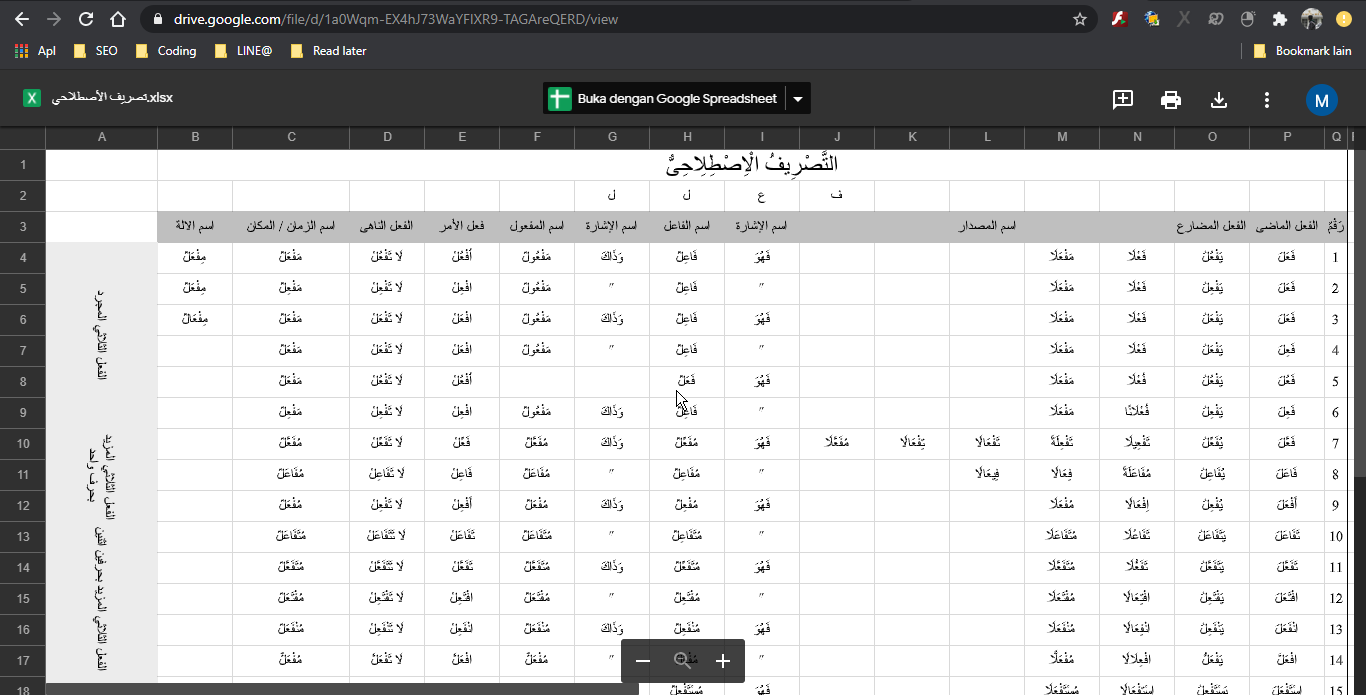Viewport: 1366px width, 695px height.
Task: Open the Coding bookmark folder
Action: click(x=166, y=50)
